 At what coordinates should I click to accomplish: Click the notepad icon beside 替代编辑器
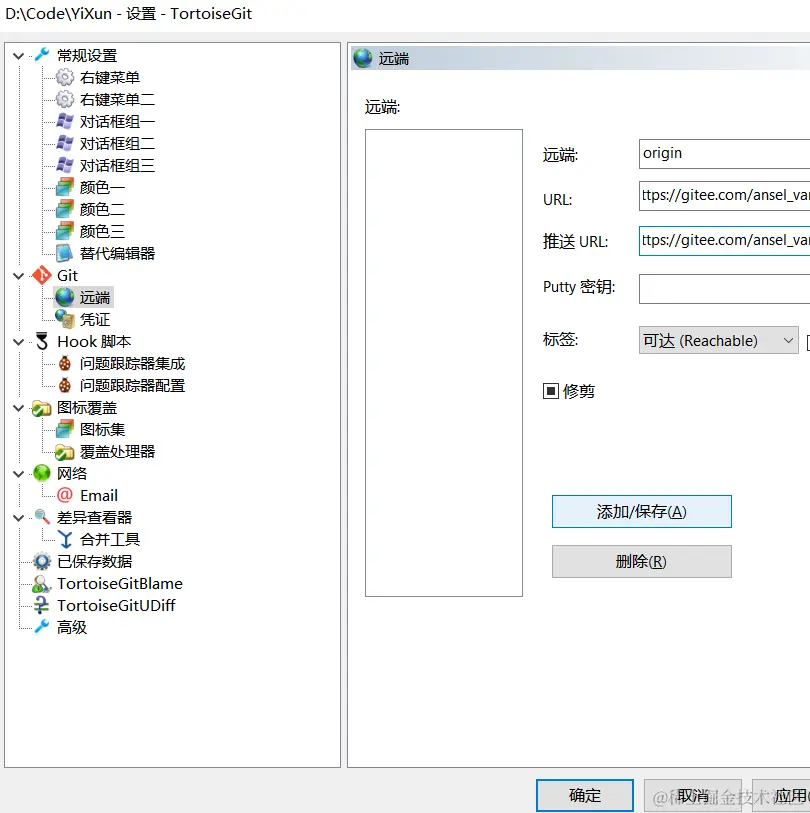[65, 253]
